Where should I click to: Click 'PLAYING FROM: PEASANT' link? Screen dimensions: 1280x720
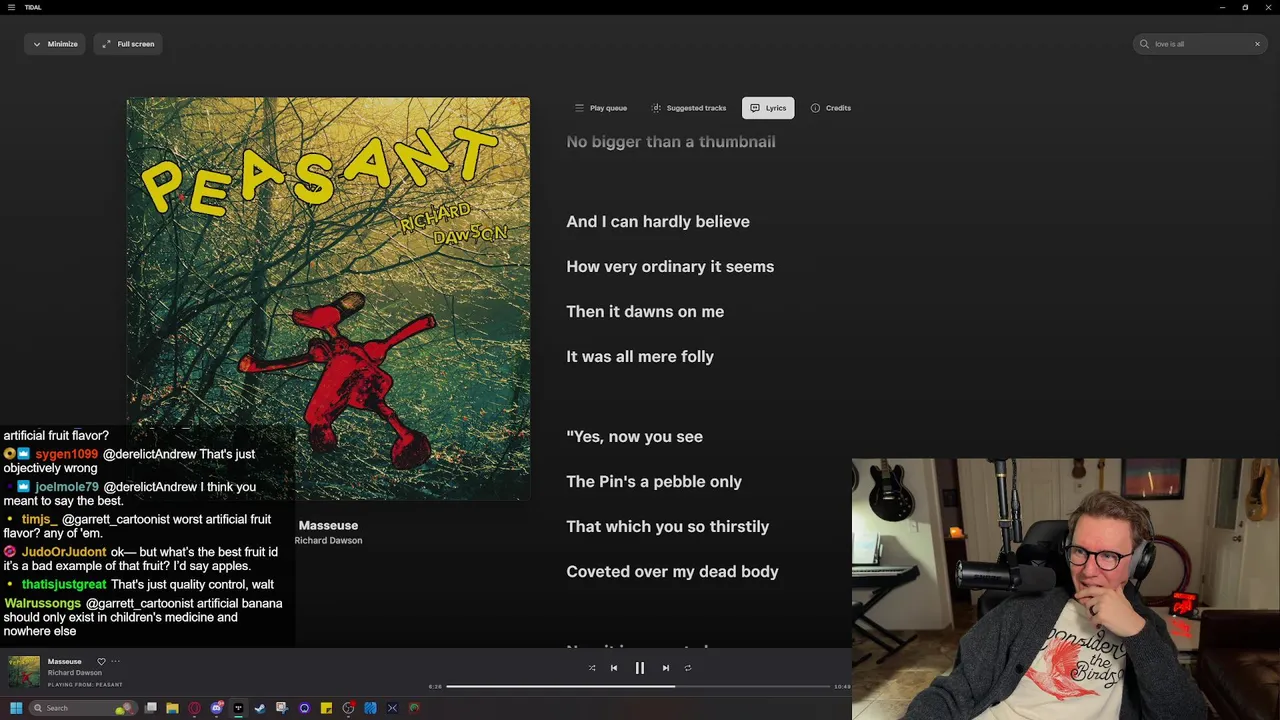(x=85, y=685)
